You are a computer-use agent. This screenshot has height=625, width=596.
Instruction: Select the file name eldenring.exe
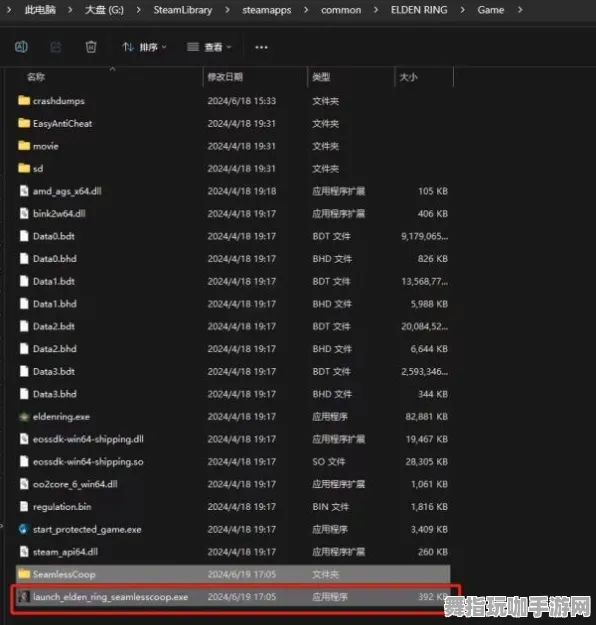click(x=61, y=417)
